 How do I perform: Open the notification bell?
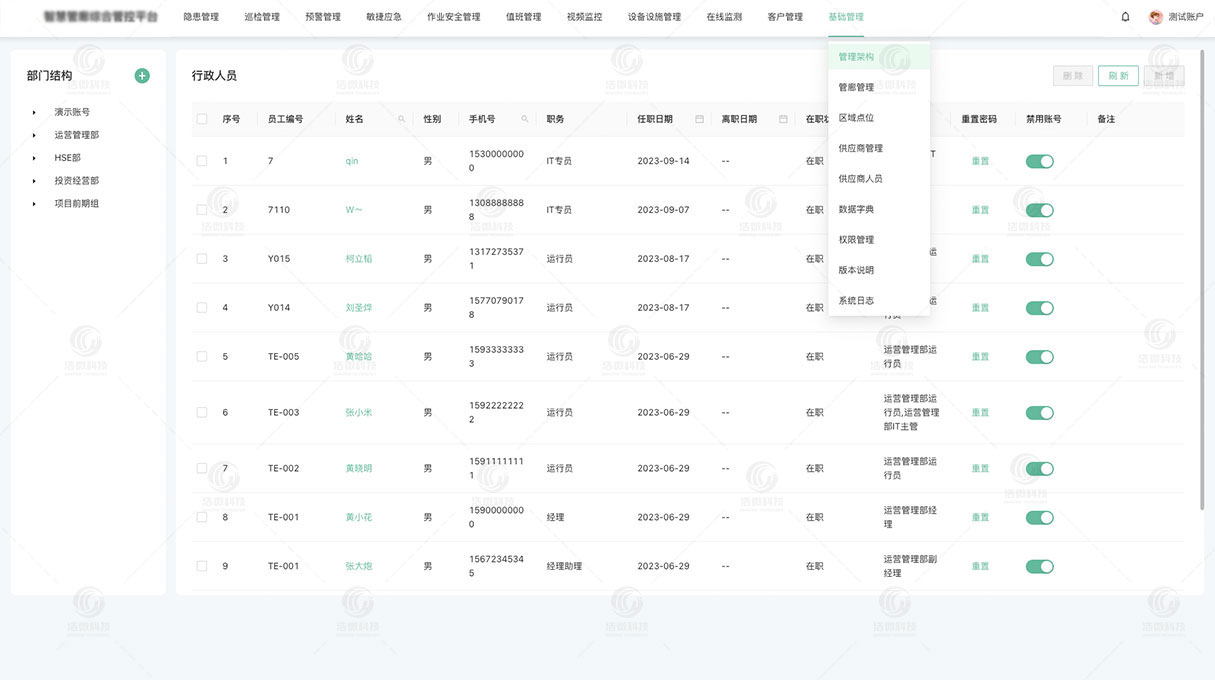(x=1124, y=16)
